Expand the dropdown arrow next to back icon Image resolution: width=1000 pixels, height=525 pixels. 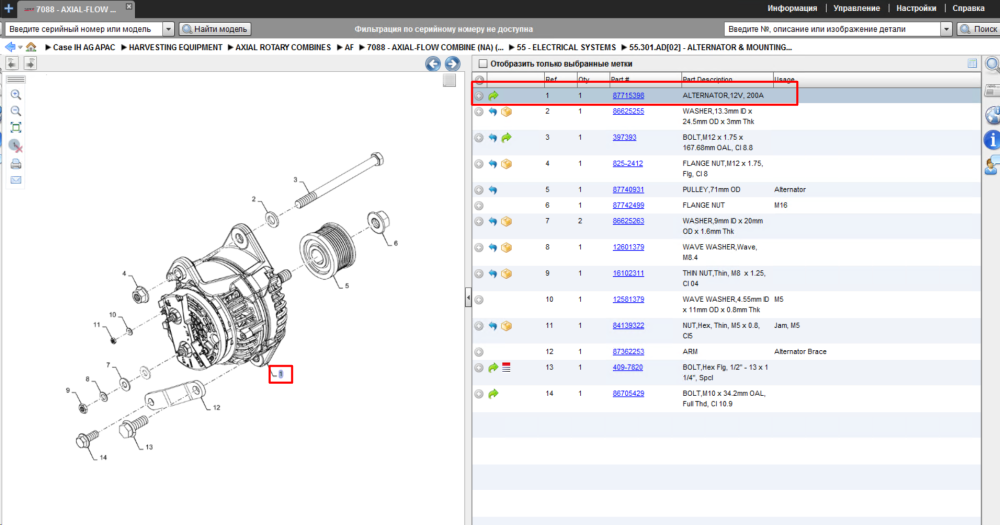pyautogui.click(x=20, y=48)
